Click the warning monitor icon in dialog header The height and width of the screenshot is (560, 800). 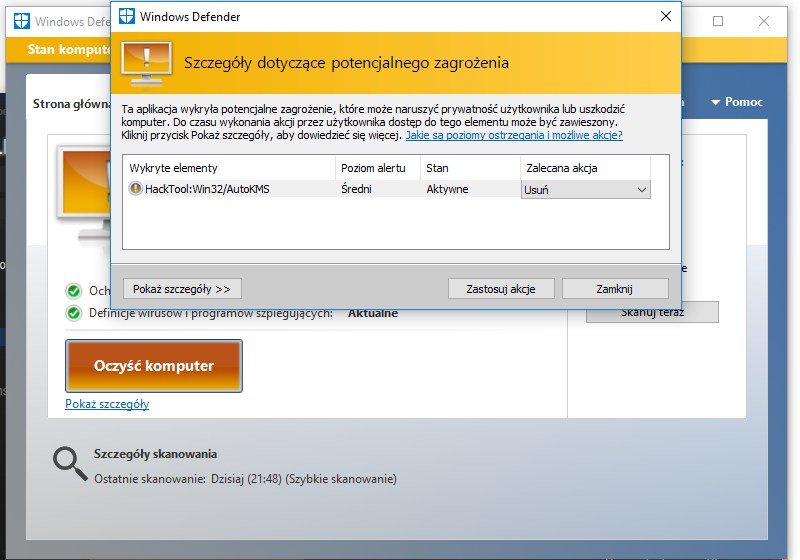(147, 64)
